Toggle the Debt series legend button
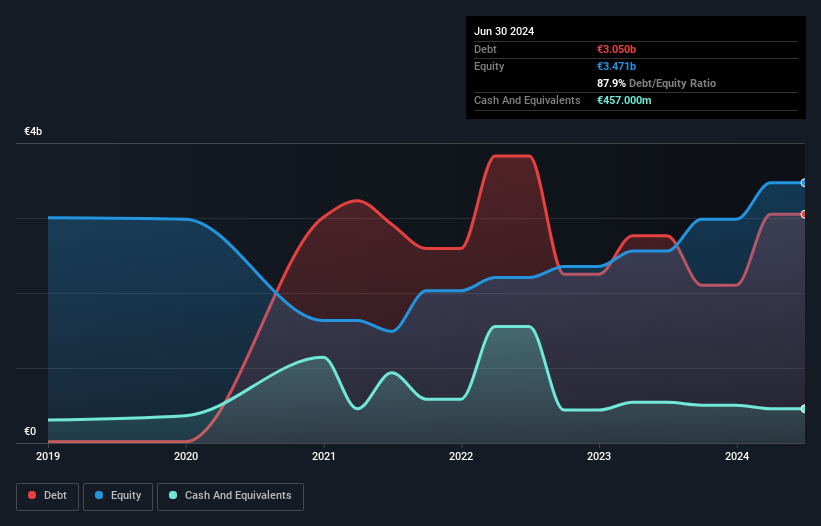This screenshot has height=526, width=821. (x=47, y=496)
